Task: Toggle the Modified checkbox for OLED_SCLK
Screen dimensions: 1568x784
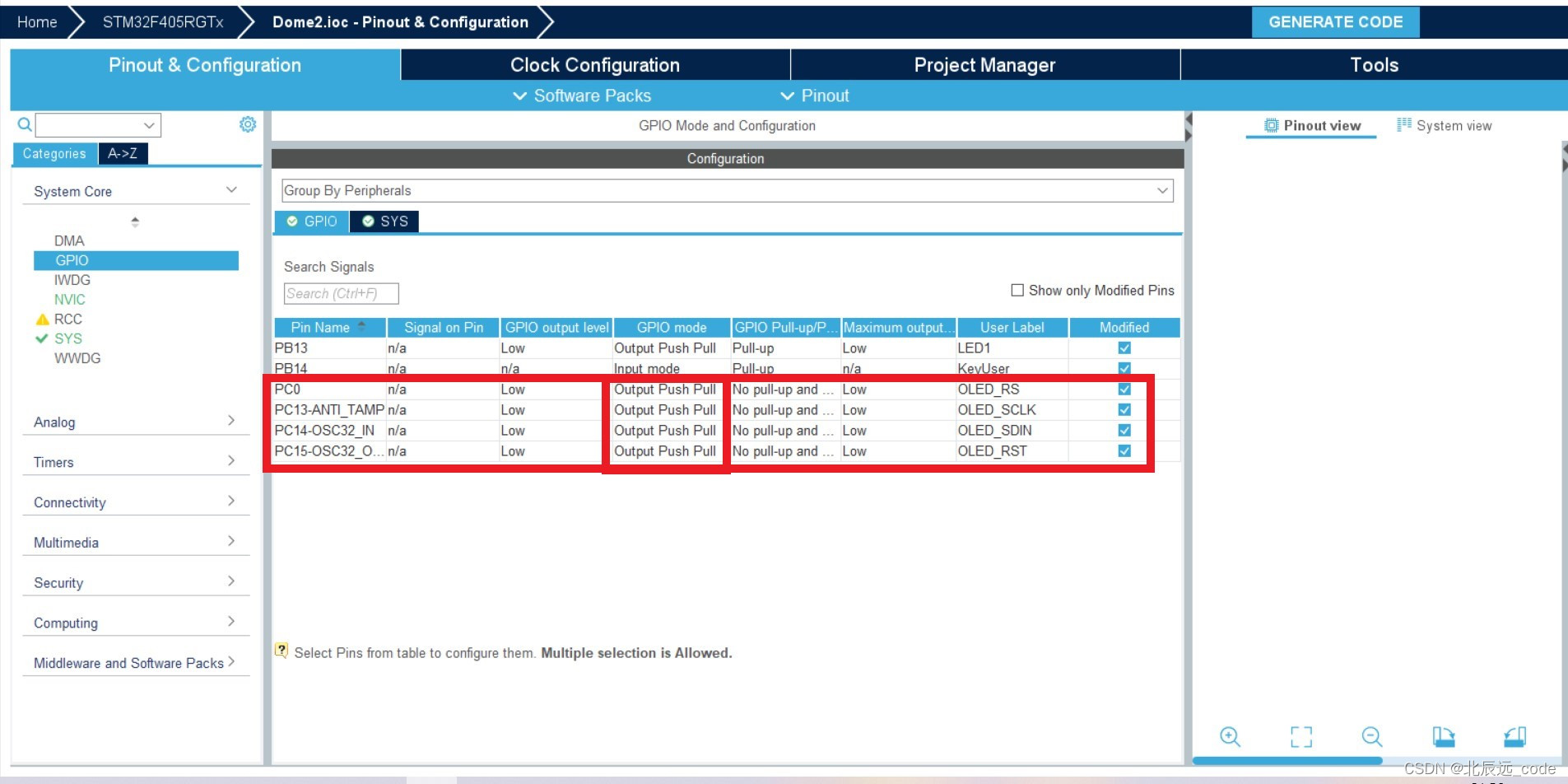Action: 1124,409
